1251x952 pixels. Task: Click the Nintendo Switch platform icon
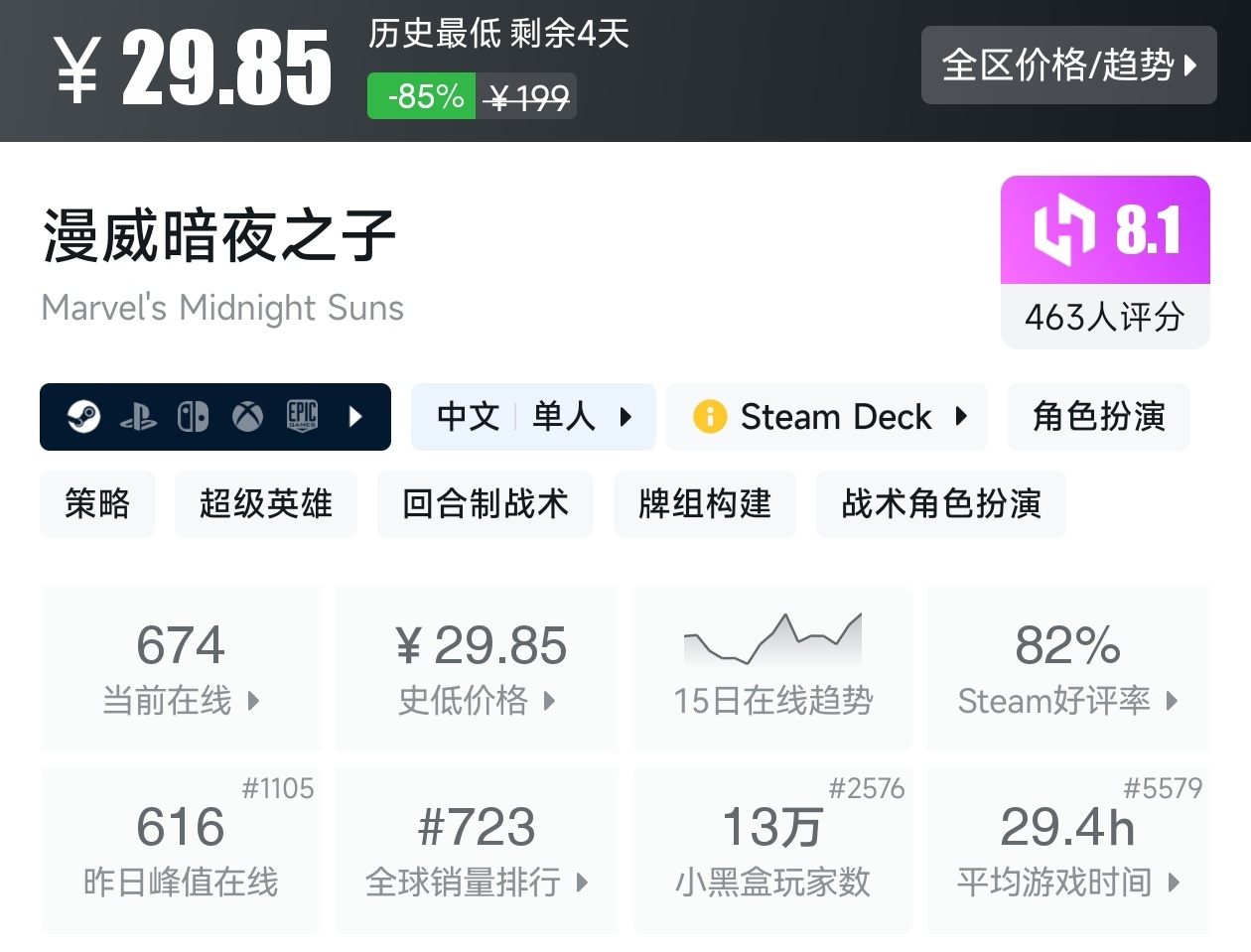tap(193, 417)
